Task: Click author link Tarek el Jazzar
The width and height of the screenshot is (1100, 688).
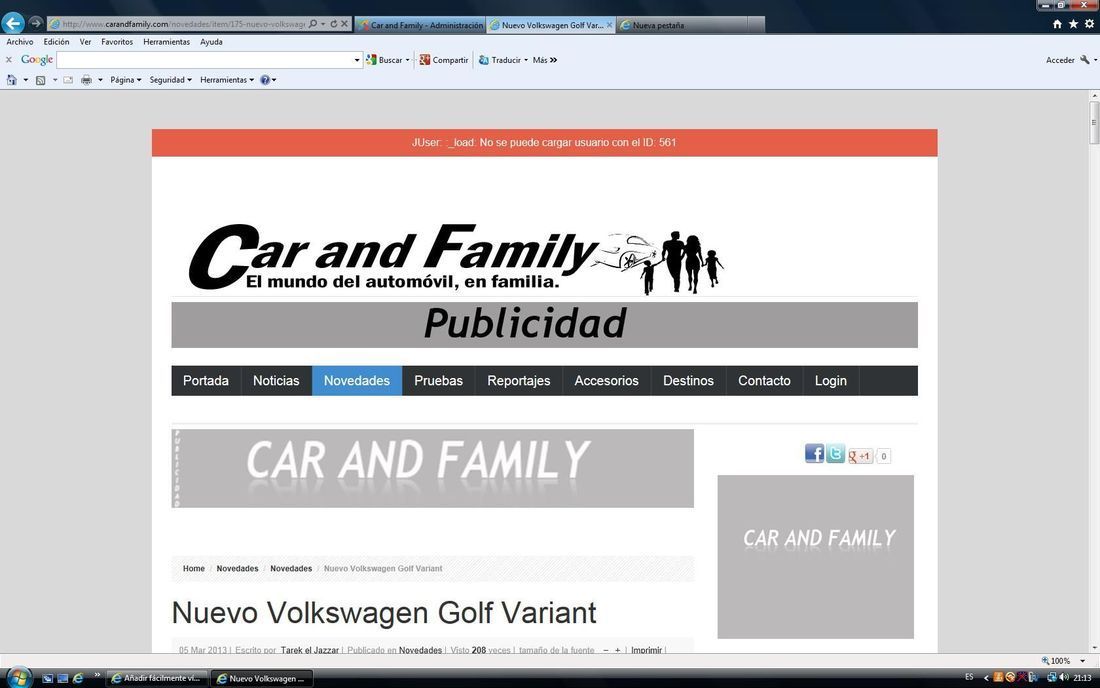Action: (309, 650)
